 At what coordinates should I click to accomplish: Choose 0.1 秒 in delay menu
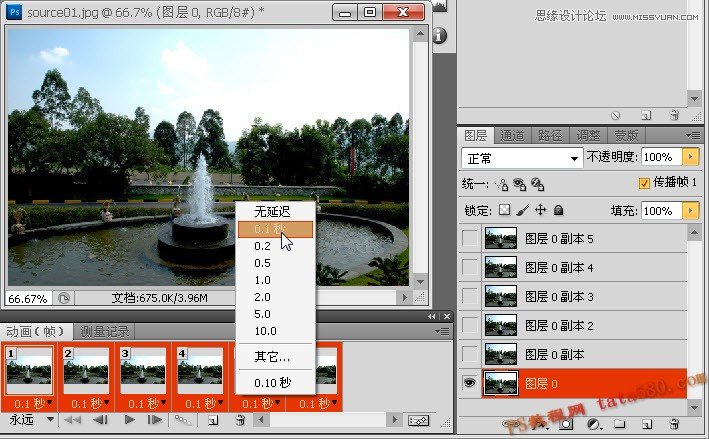[x=276, y=229]
